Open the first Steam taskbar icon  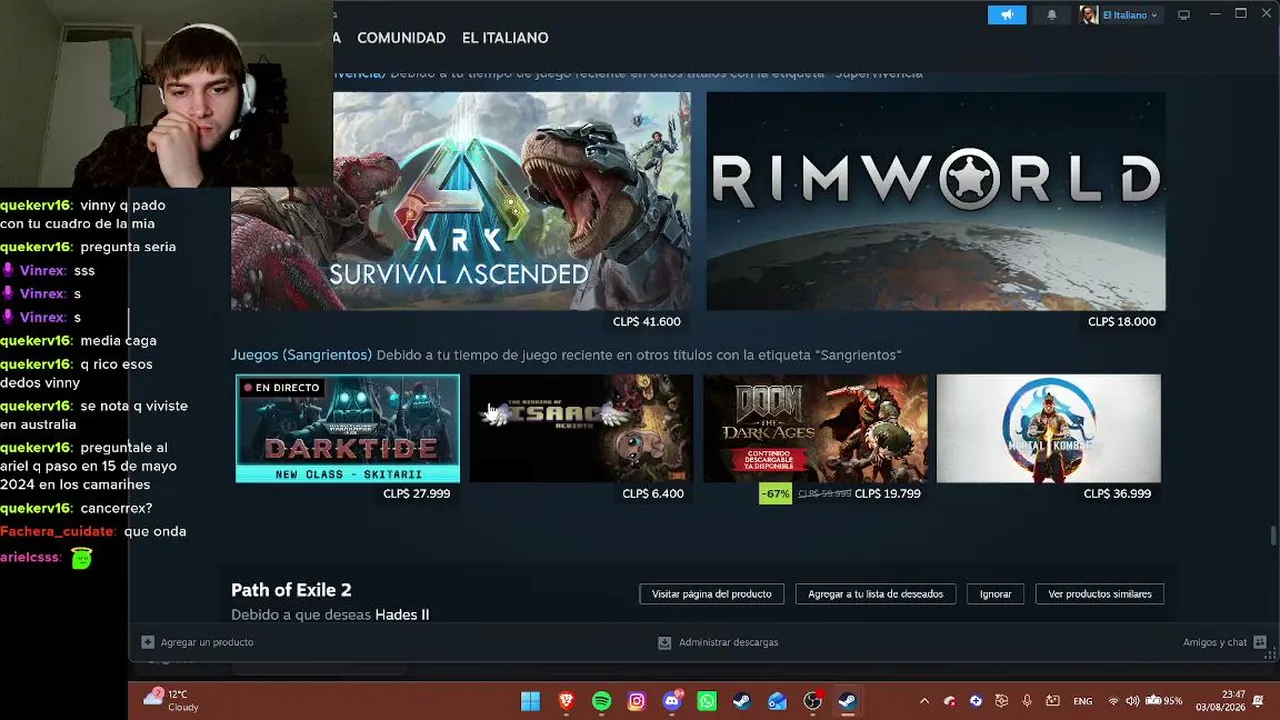(742, 701)
